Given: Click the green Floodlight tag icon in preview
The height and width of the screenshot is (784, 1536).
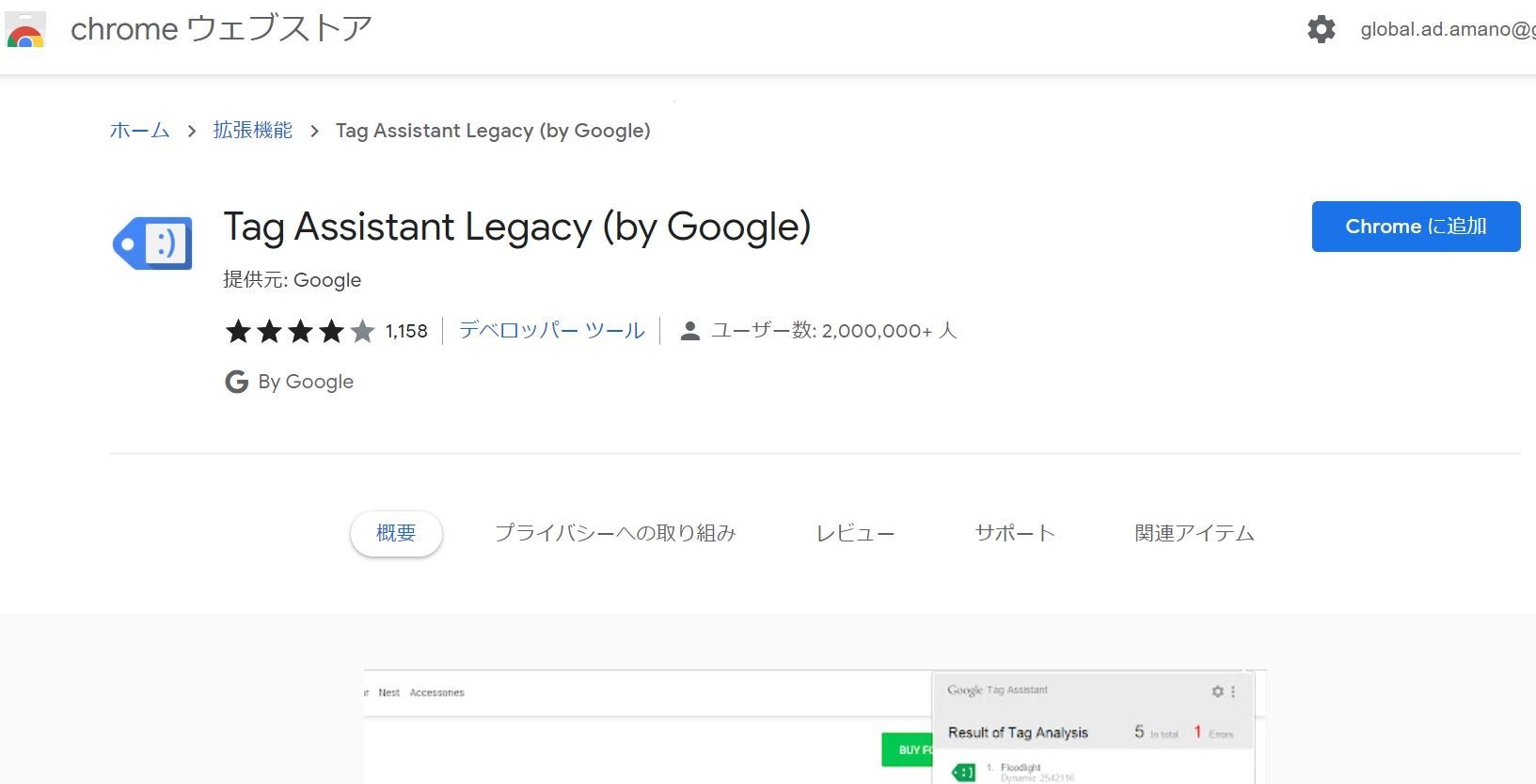Looking at the screenshot, I should (963, 773).
